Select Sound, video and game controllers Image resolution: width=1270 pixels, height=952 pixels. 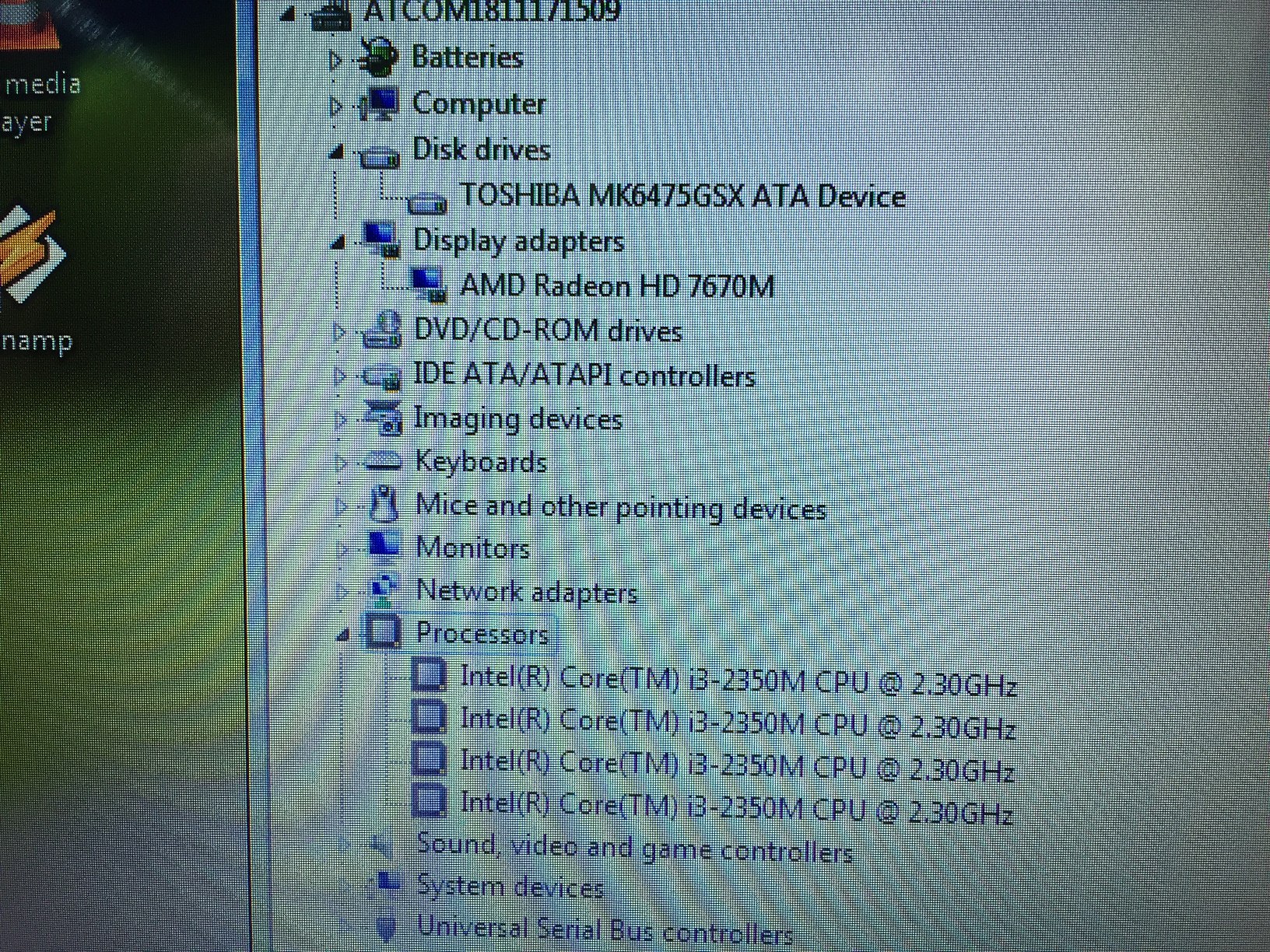coord(635,847)
